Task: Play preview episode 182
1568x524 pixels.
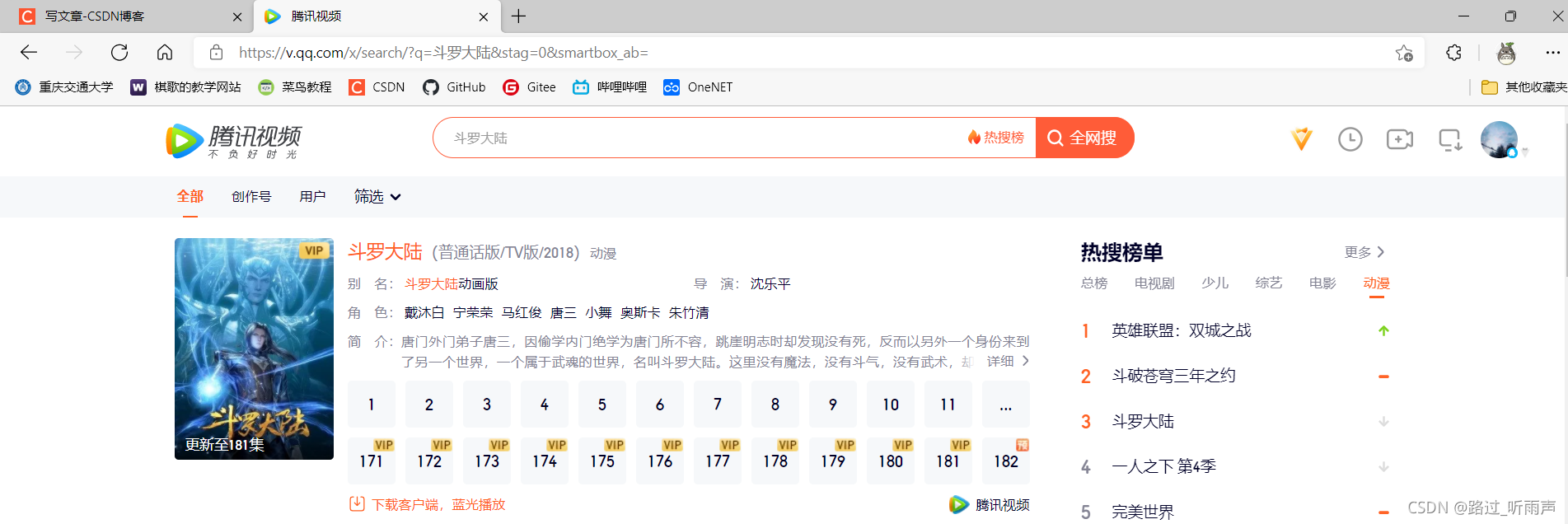Action: (1006, 461)
